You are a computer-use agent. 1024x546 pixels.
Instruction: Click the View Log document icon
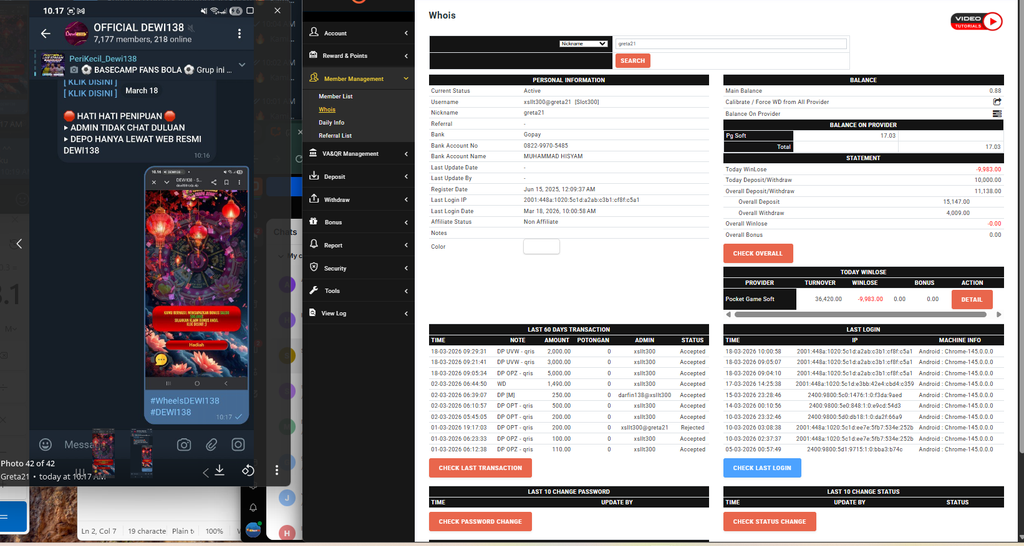click(314, 313)
